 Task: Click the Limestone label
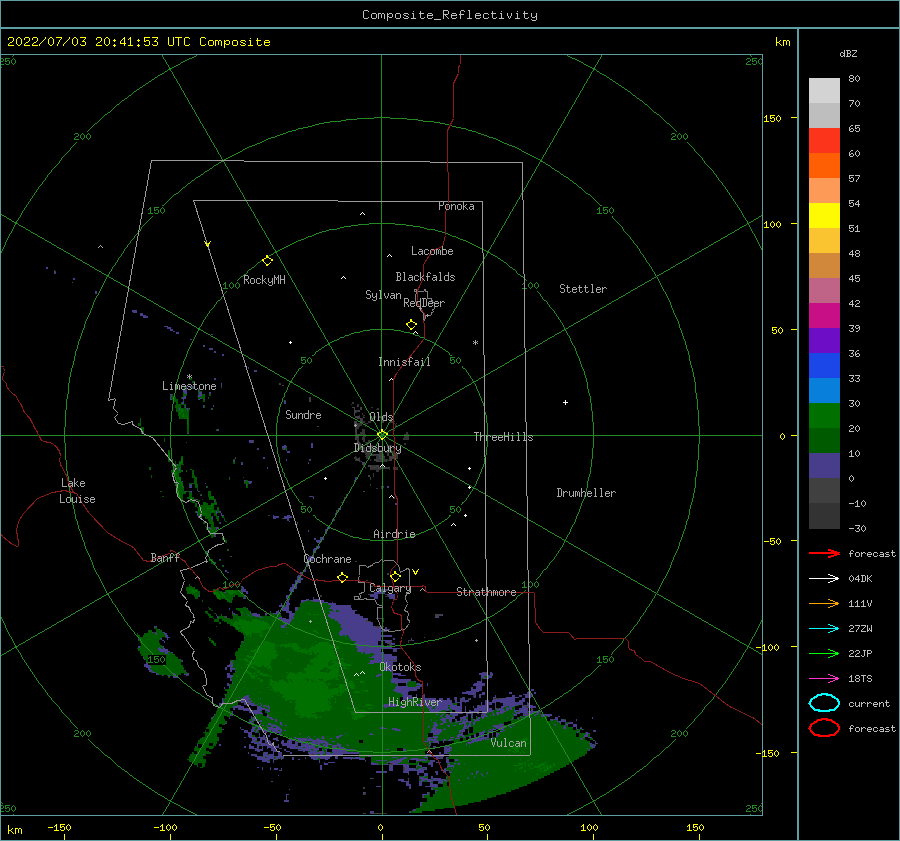pos(189,386)
